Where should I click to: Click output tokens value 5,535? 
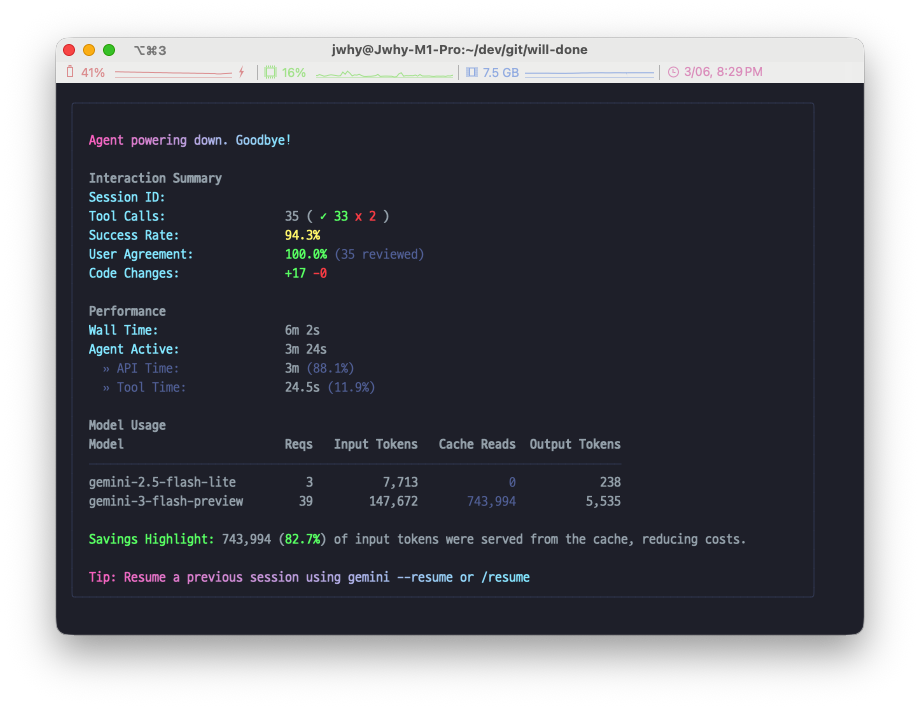[x=603, y=501]
